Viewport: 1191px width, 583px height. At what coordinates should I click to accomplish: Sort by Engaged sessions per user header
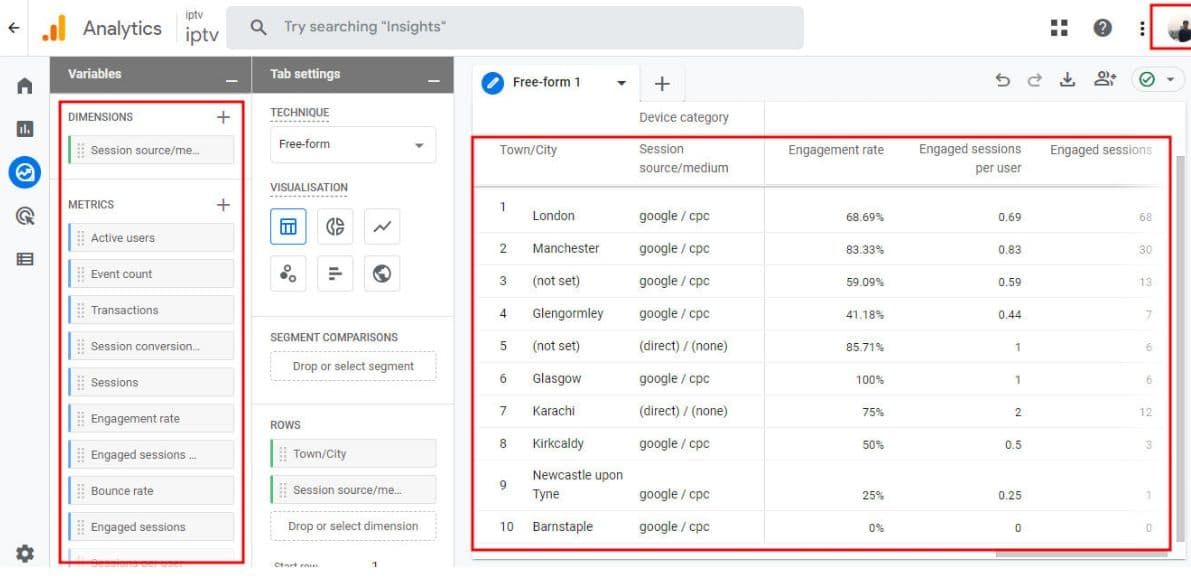(970, 159)
